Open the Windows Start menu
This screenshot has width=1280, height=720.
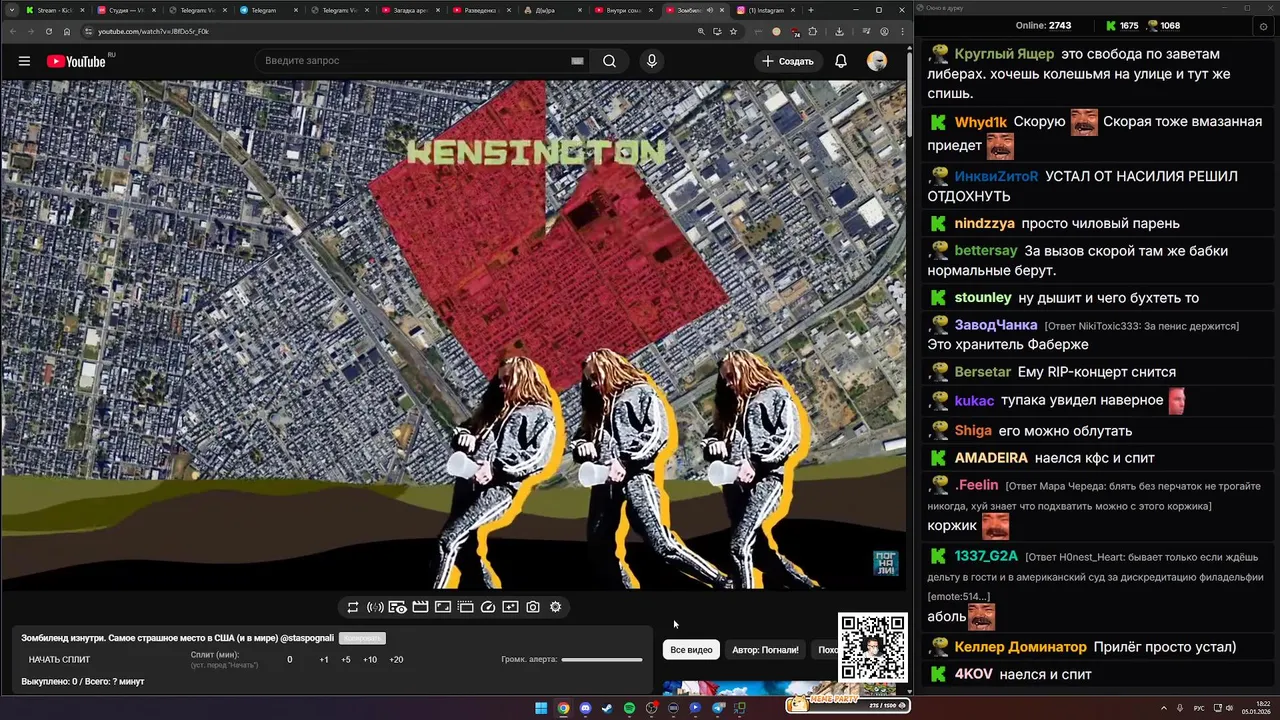pyautogui.click(x=541, y=708)
